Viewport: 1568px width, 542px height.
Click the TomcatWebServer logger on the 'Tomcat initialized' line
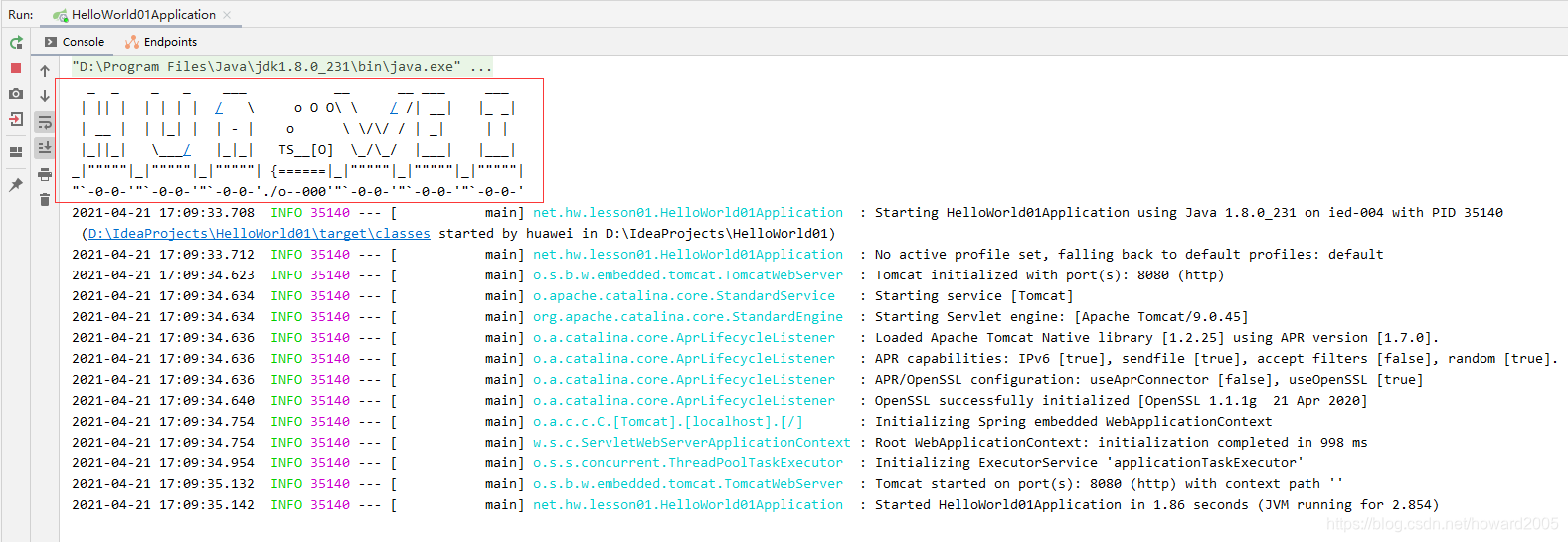pyautogui.click(x=688, y=275)
